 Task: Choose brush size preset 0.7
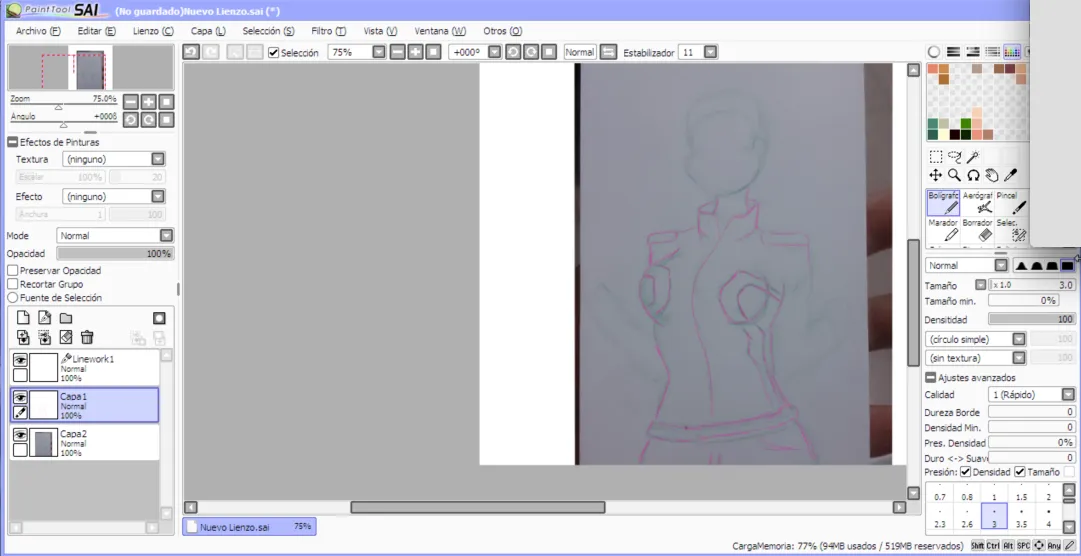(x=940, y=491)
